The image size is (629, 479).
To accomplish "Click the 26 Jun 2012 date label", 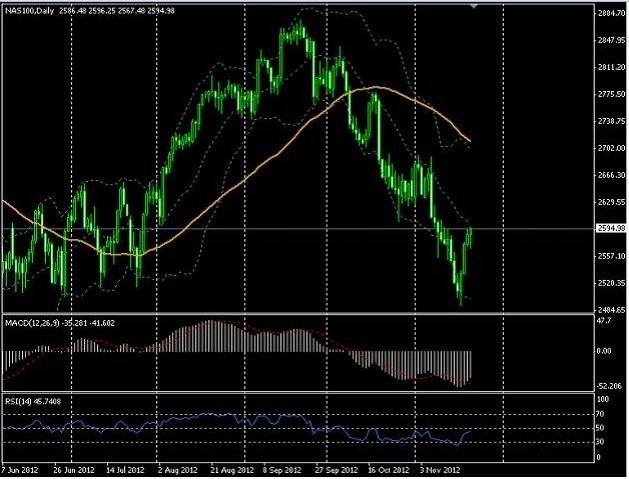I will pyautogui.click(x=74, y=470).
